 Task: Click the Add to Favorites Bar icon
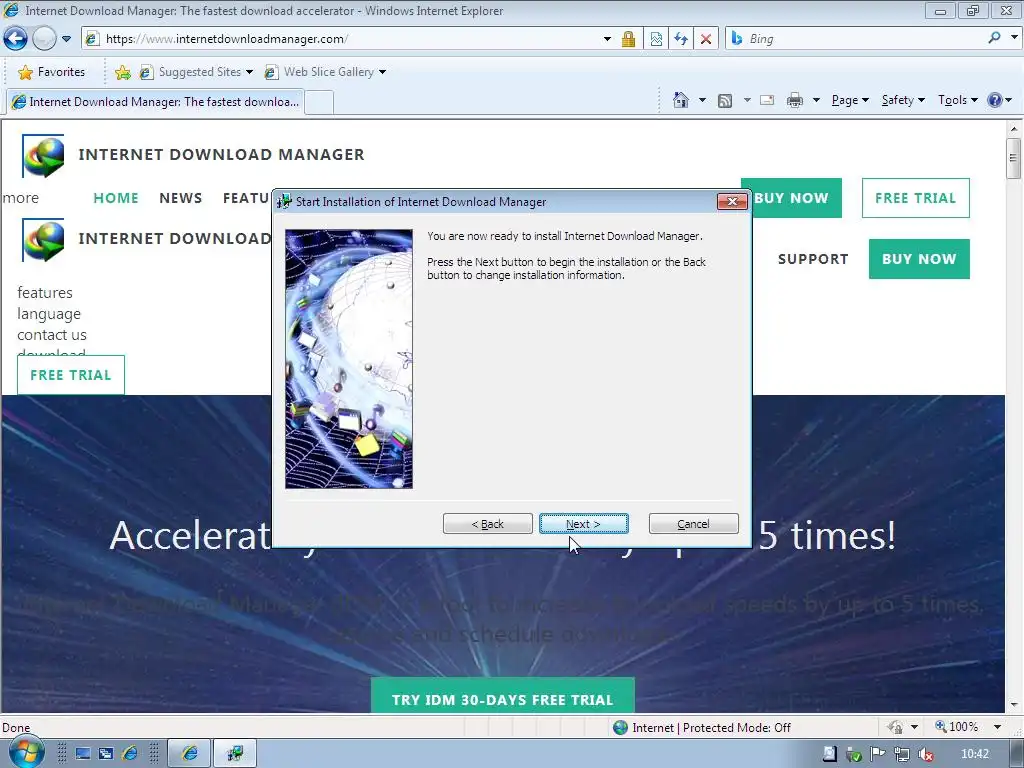pyautogui.click(x=122, y=72)
